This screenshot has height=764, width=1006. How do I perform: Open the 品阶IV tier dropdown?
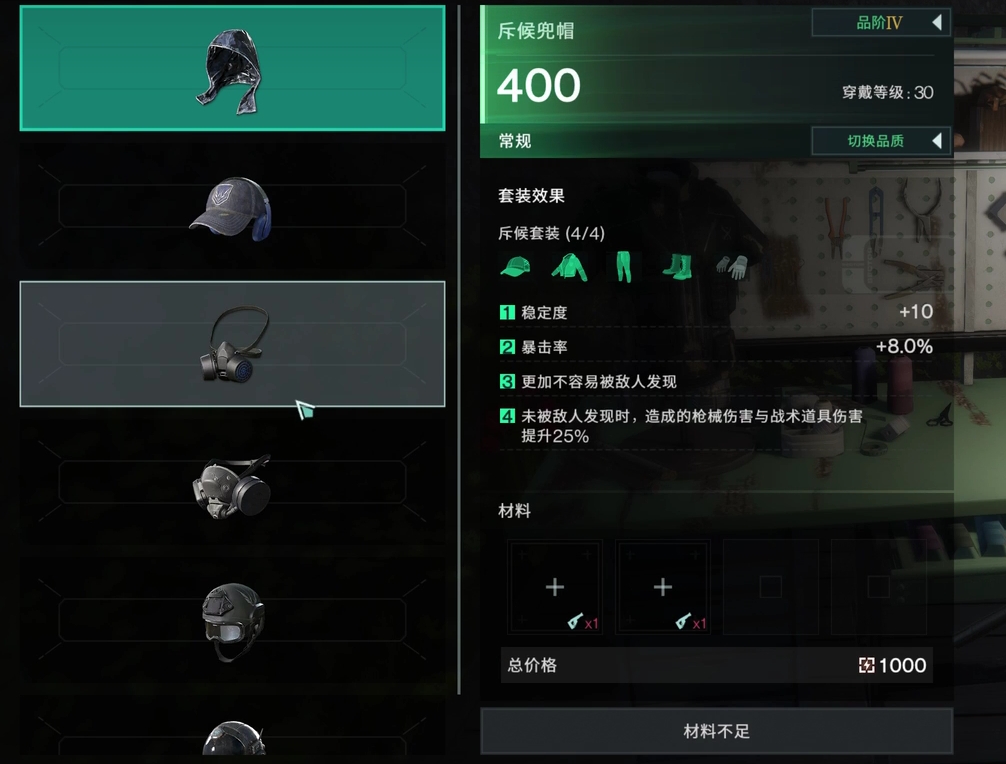[x=881, y=23]
